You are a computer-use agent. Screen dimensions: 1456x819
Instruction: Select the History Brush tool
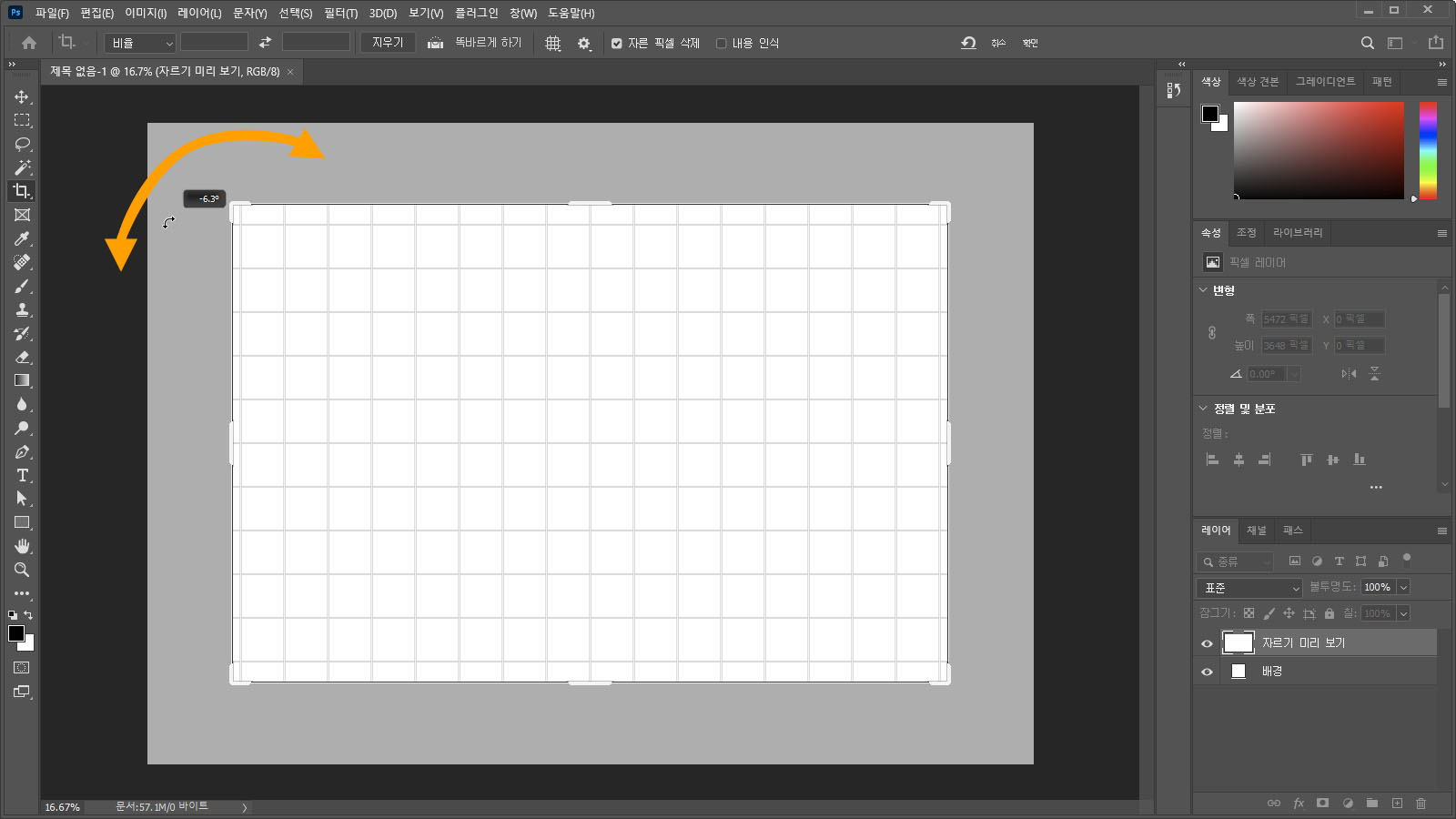(22, 333)
